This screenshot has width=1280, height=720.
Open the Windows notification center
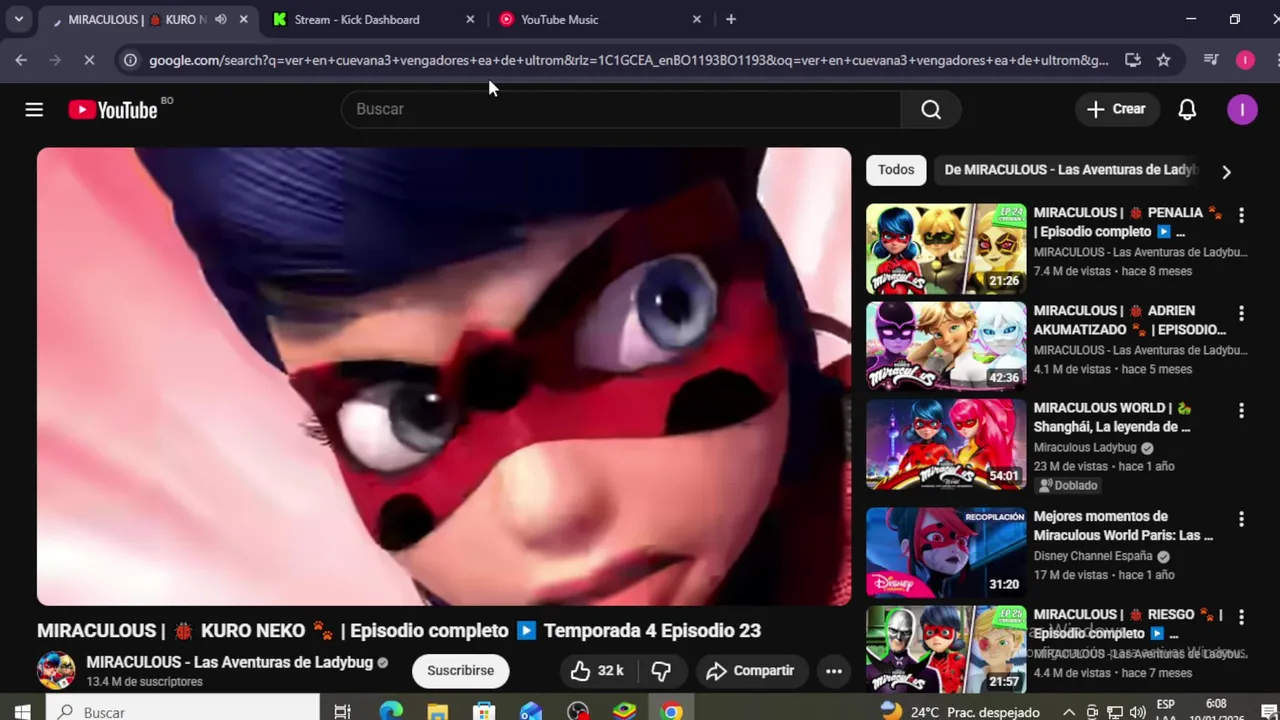coord(1269,712)
